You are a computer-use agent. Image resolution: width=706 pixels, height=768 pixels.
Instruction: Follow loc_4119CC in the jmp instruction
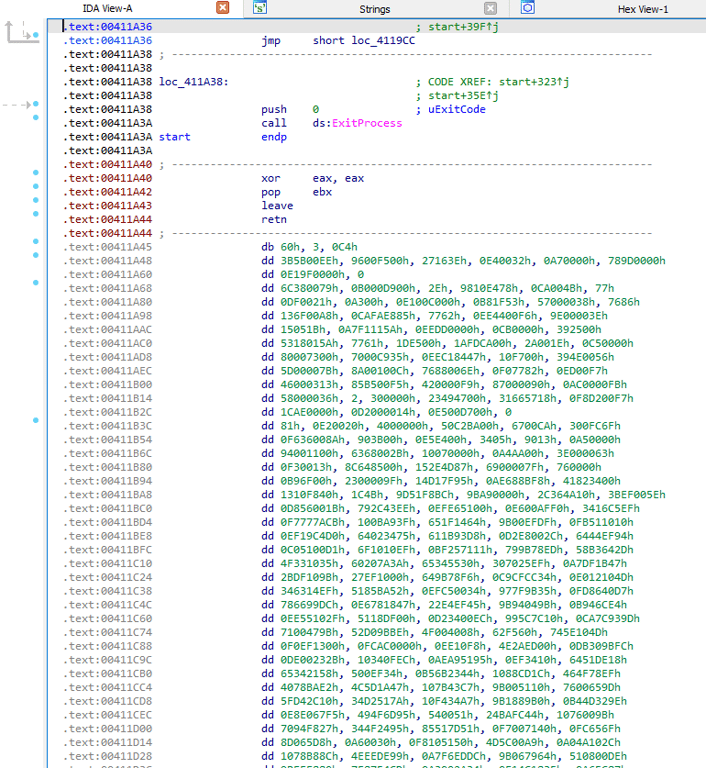coord(383,40)
